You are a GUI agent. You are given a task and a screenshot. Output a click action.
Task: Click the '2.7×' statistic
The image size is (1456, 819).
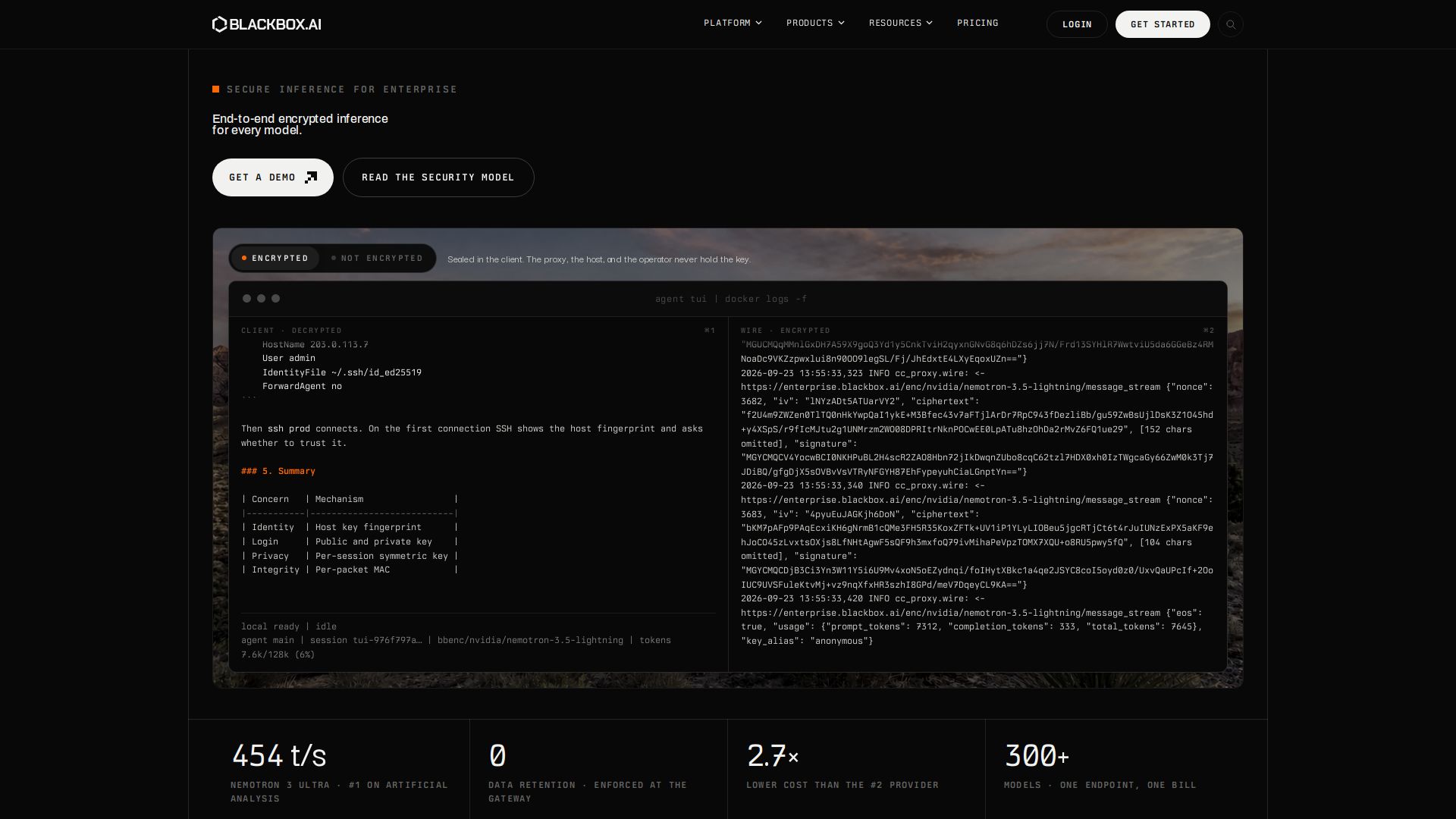click(x=773, y=755)
